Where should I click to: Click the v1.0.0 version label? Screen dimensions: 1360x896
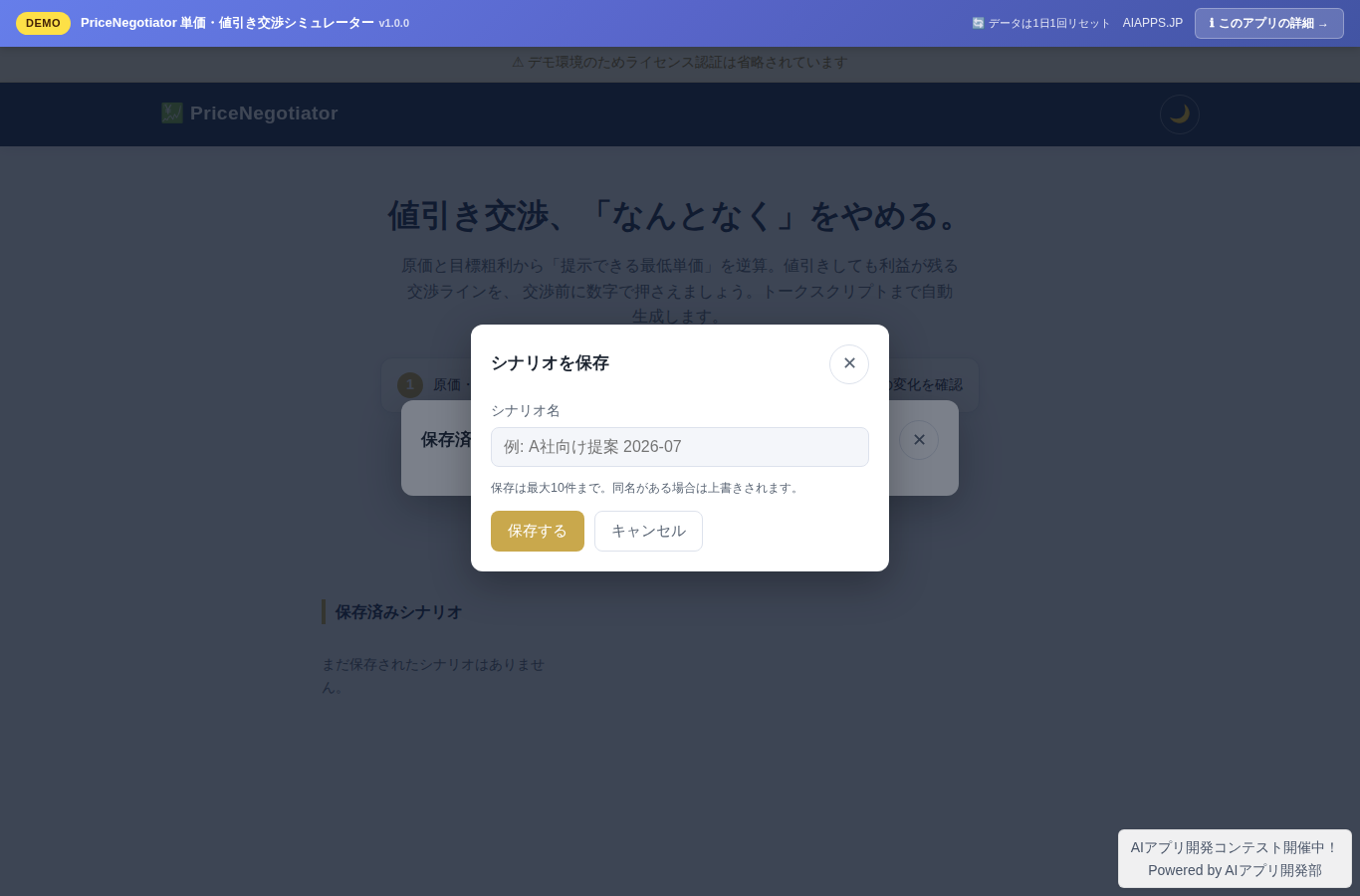394,23
